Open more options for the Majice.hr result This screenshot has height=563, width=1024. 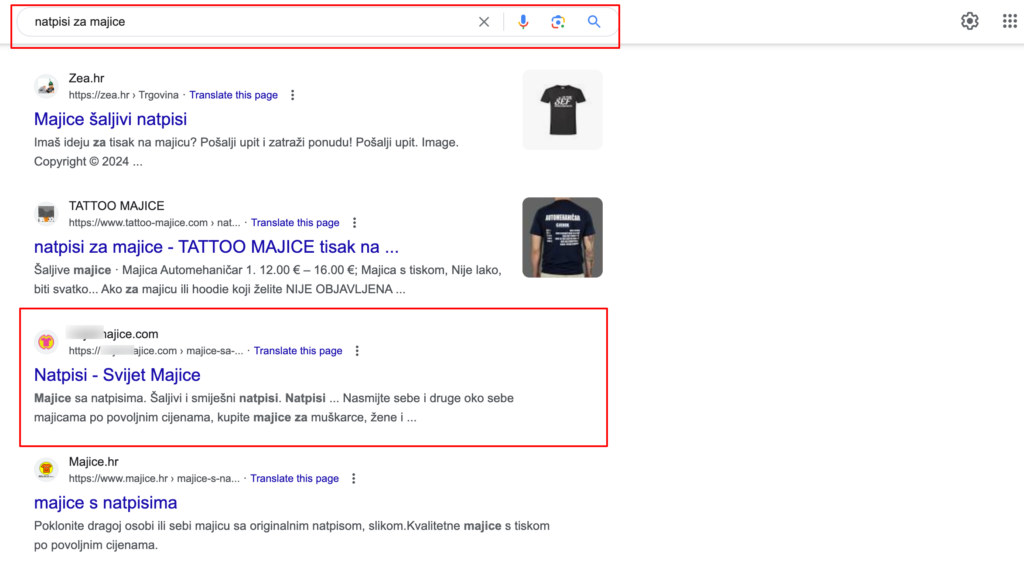(353, 479)
